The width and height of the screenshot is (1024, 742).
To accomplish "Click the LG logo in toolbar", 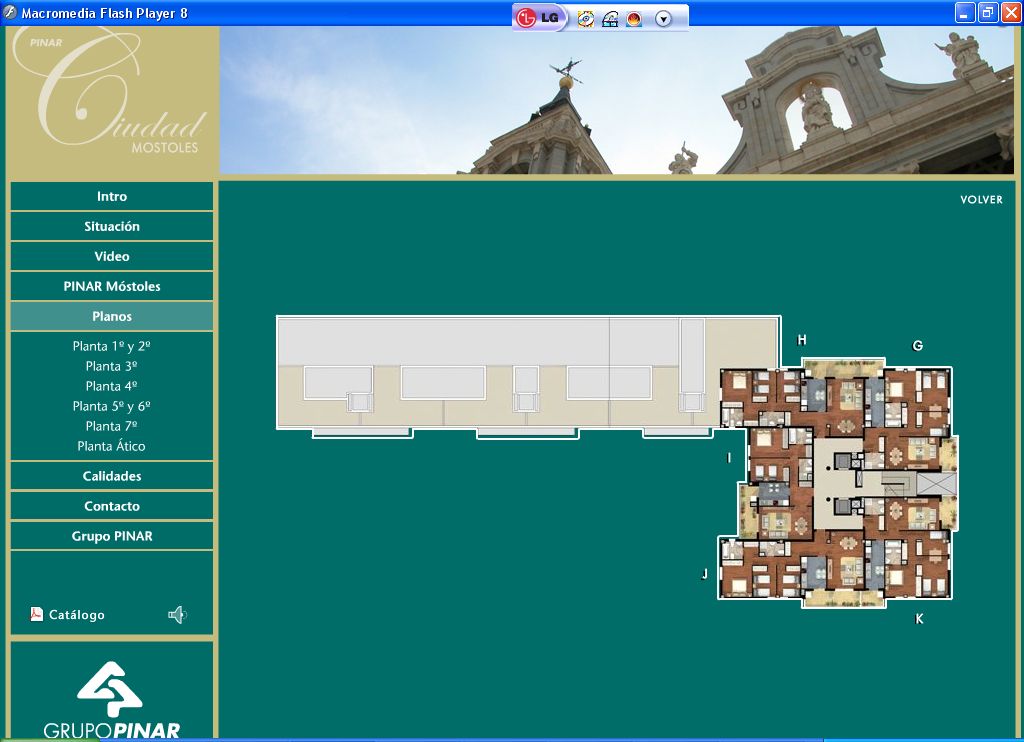I will point(540,18).
